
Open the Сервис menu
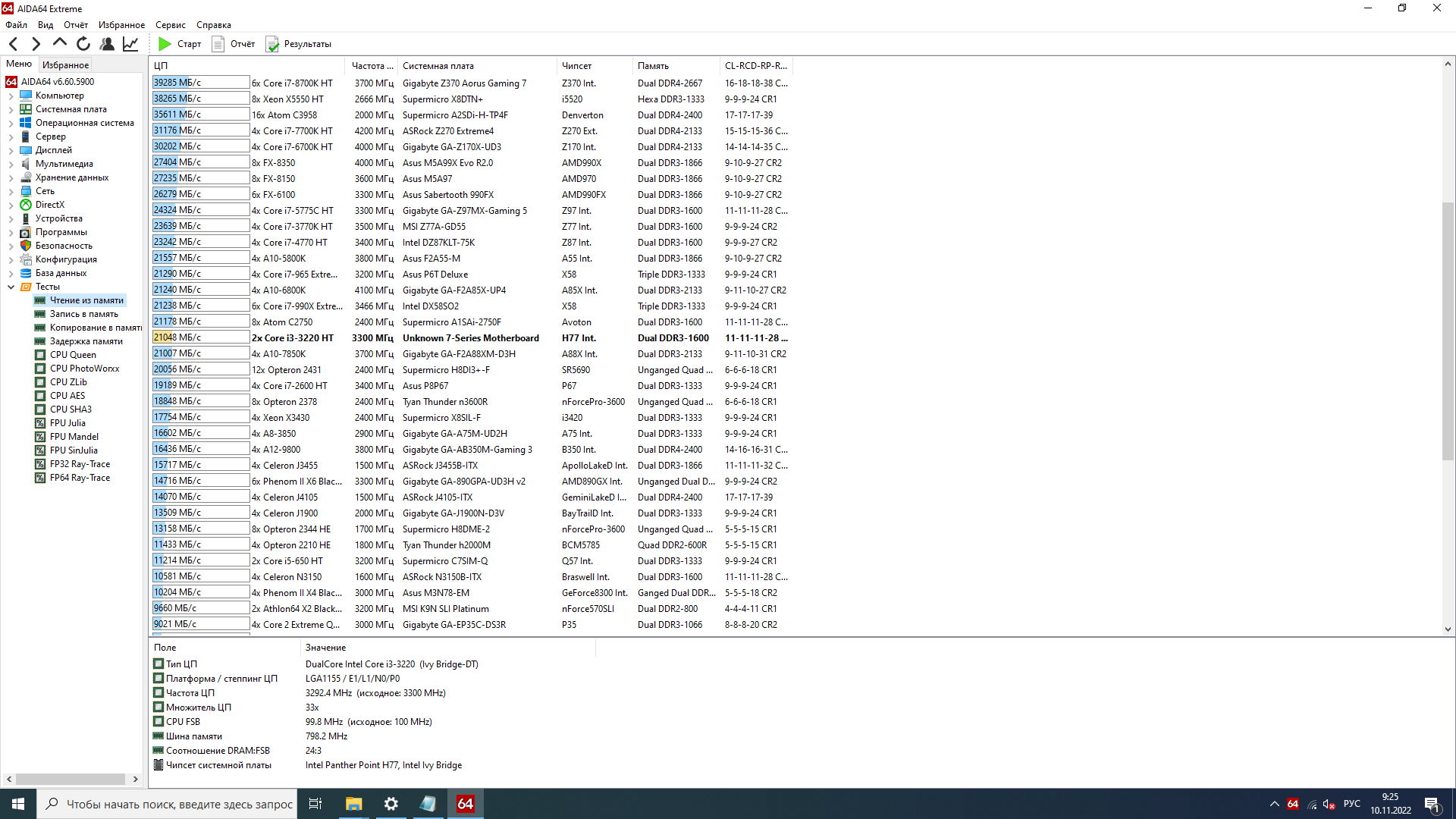(170, 25)
